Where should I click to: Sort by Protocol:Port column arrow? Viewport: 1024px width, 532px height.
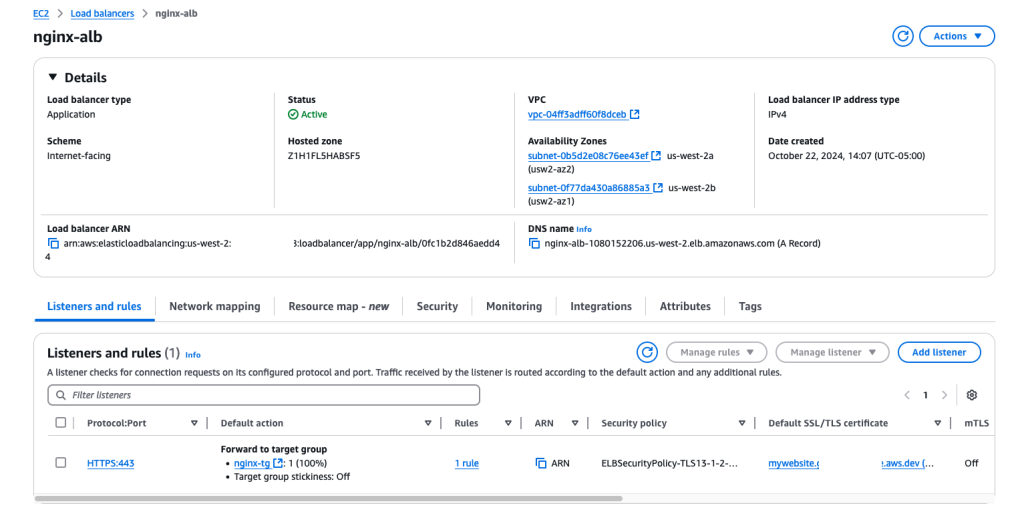[x=194, y=423]
